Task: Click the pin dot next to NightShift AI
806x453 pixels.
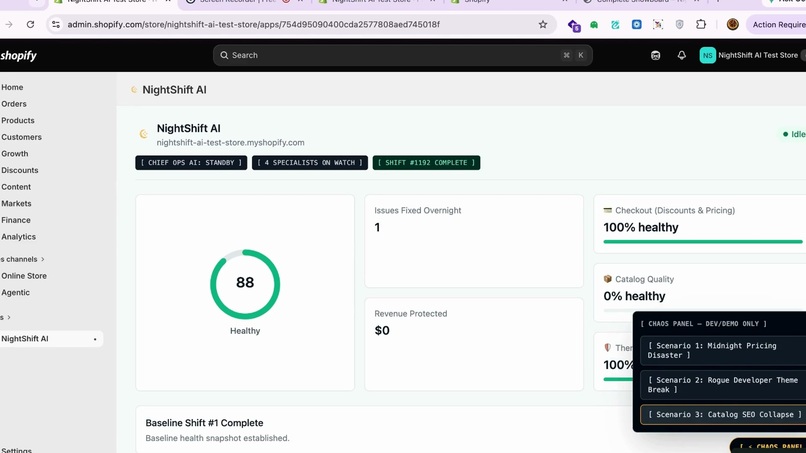Action: tap(95, 339)
